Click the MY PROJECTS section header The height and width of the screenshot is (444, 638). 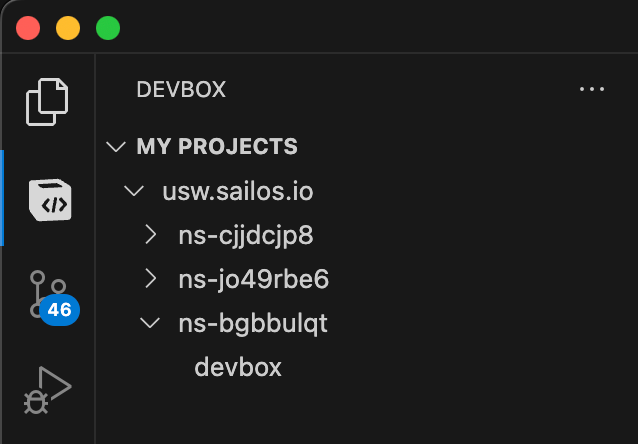pos(217,146)
